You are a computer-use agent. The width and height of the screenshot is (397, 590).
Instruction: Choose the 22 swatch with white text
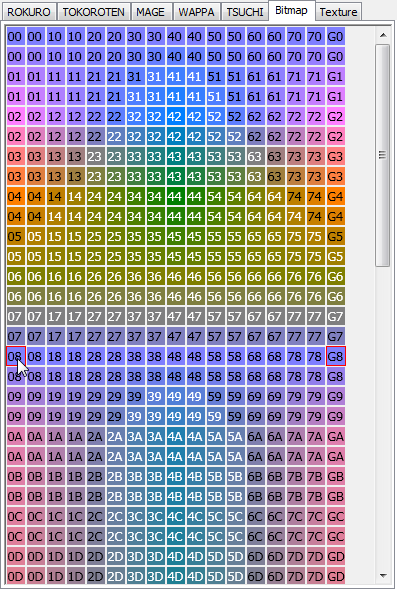pyautogui.click(x=116, y=136)
